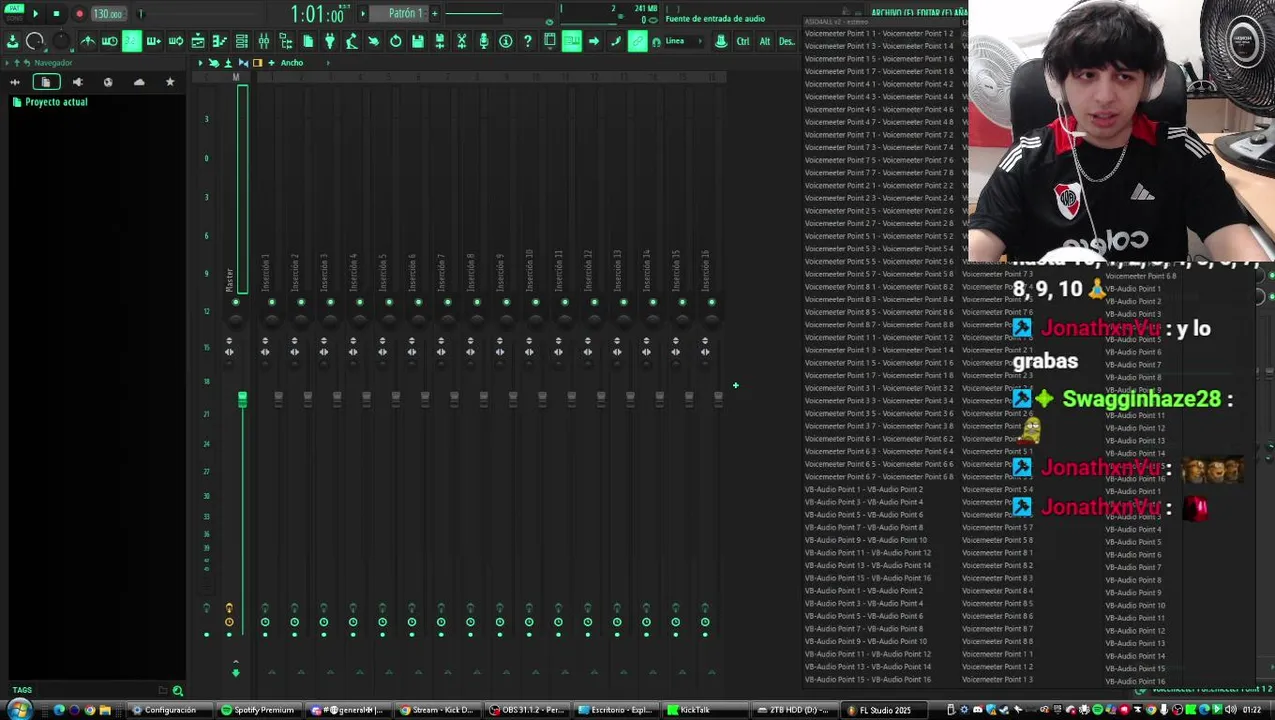Image resolution: width=1275 pixels, height=720 pixels.
Task: Open the help question mark icon
Action: coord(528,41)
